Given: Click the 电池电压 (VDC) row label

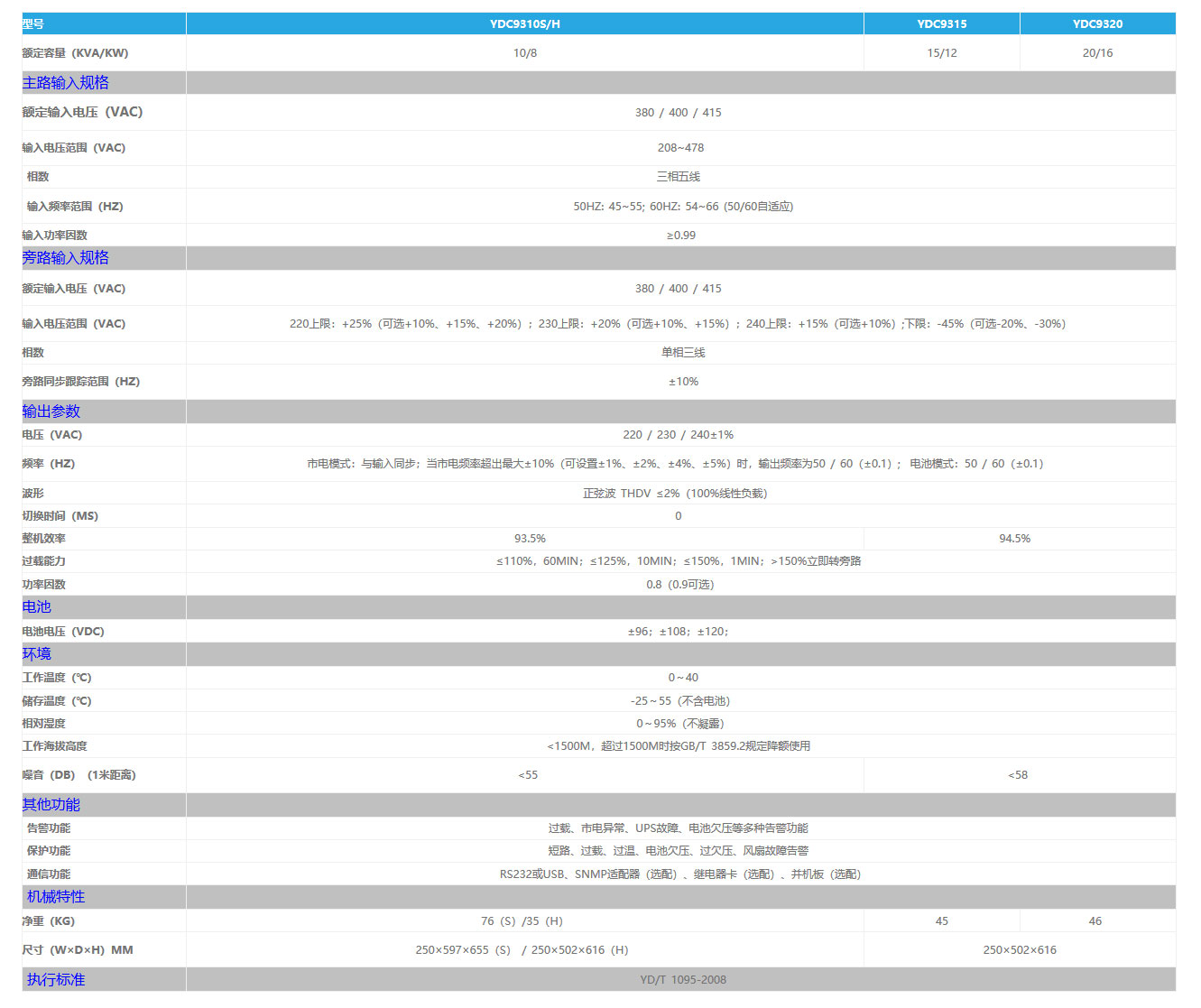Looking at the screenshot, I should 63,632.
